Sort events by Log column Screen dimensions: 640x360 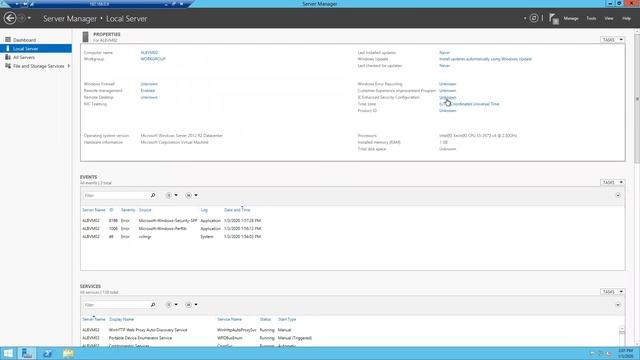(204, 210)
